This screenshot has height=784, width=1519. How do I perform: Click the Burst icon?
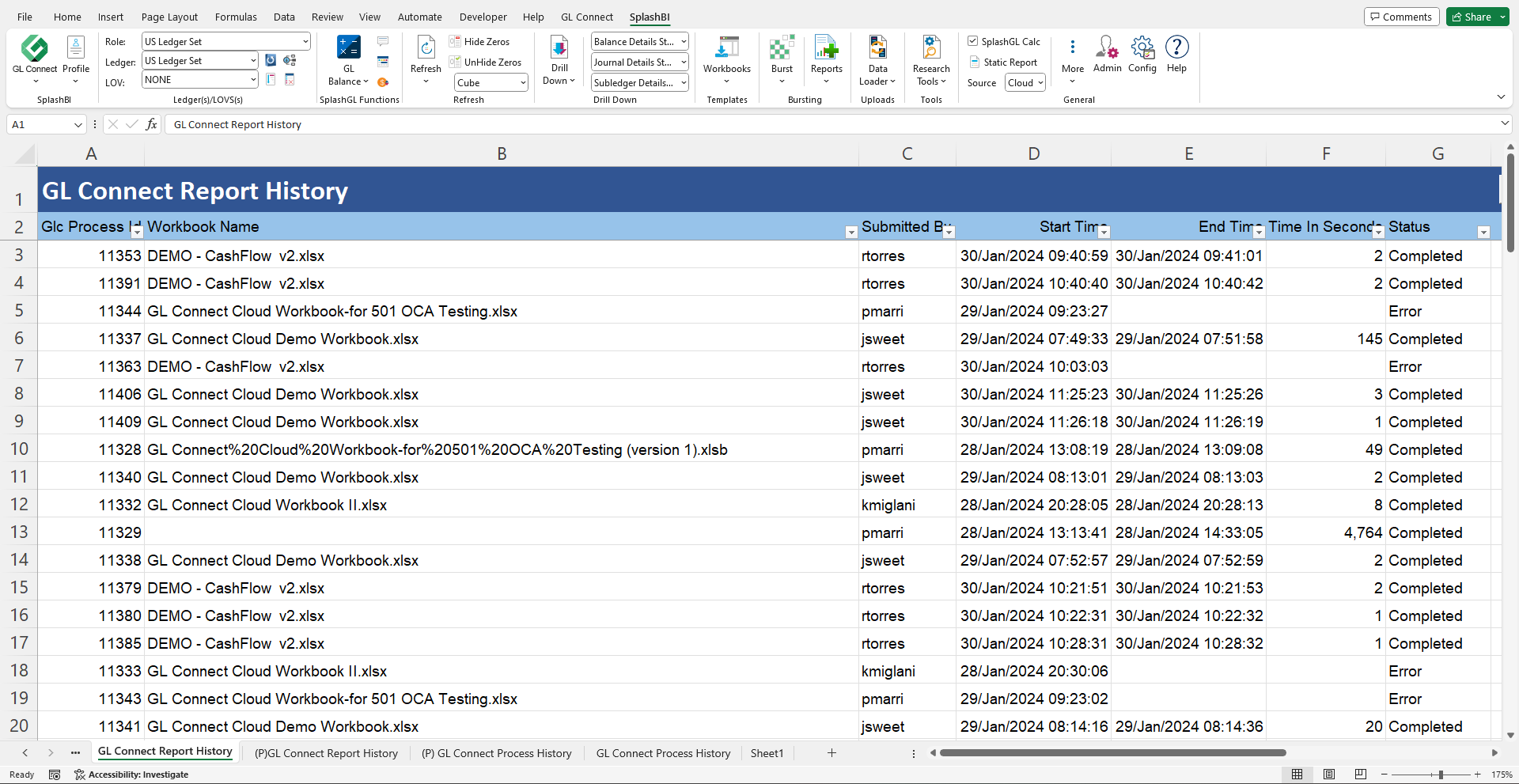pos(782,49)
